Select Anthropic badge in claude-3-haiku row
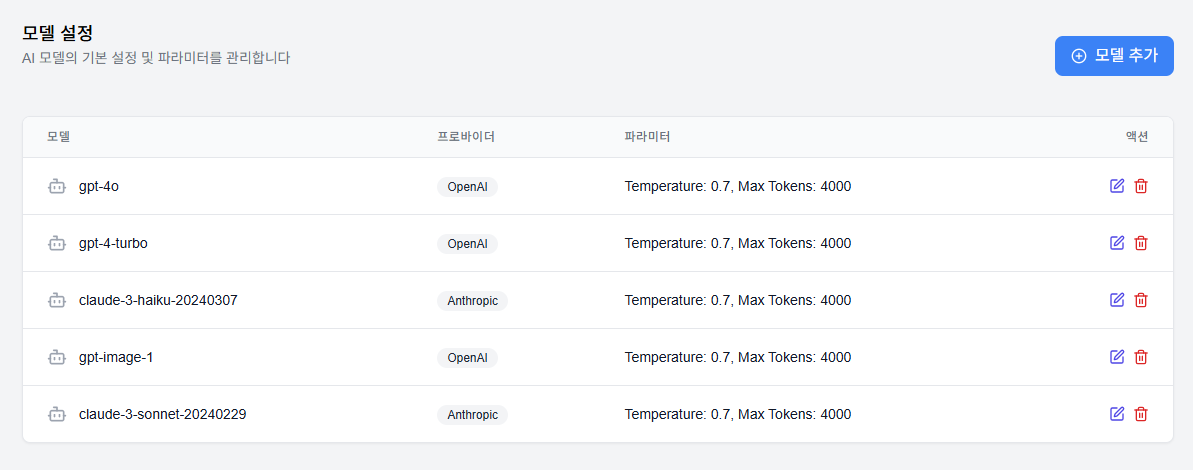The image size is (1193, 470). click(x=472, y=300)
